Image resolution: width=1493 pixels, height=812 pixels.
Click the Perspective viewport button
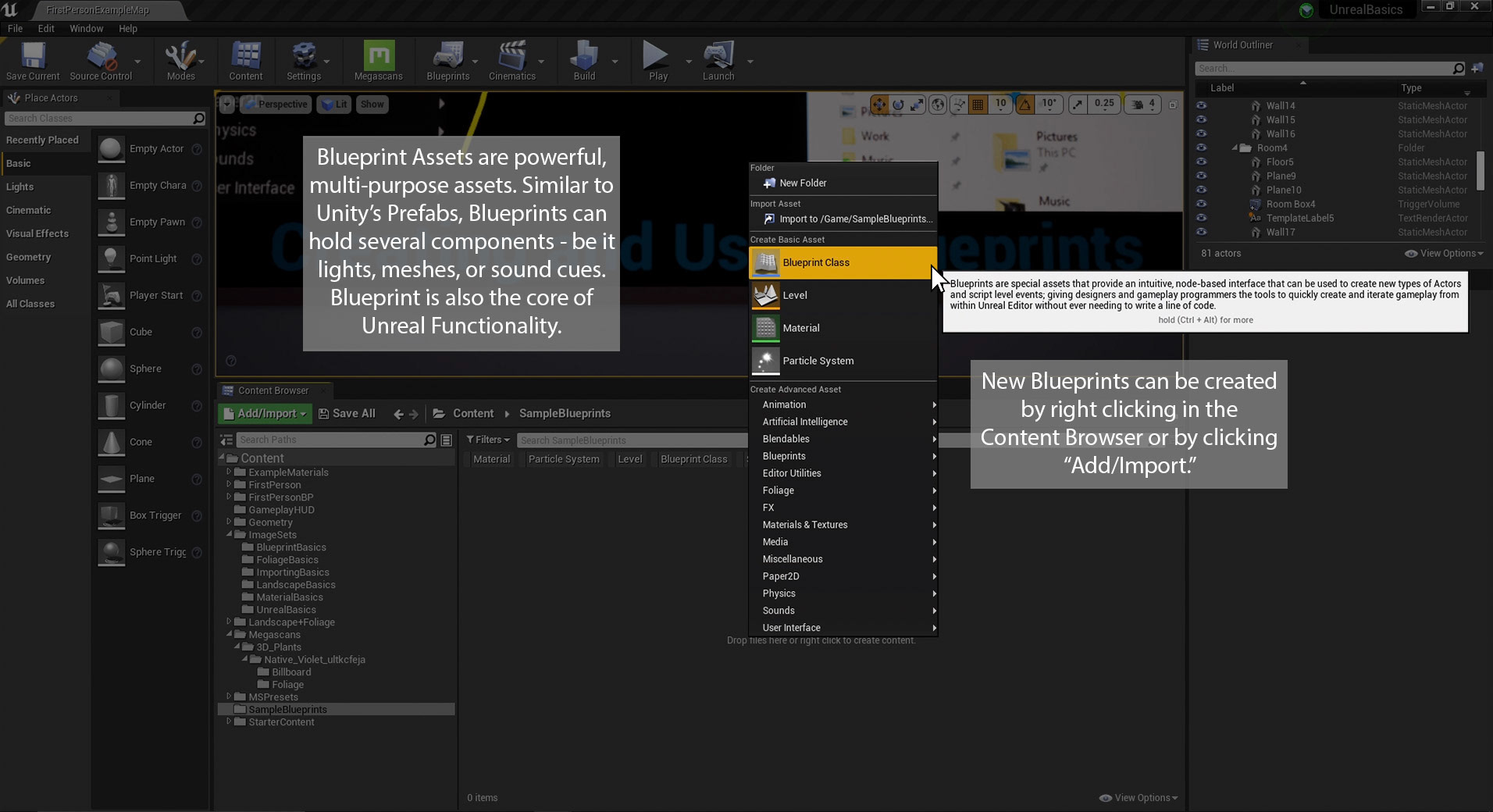pyautogui.click(x=276, y=104)
